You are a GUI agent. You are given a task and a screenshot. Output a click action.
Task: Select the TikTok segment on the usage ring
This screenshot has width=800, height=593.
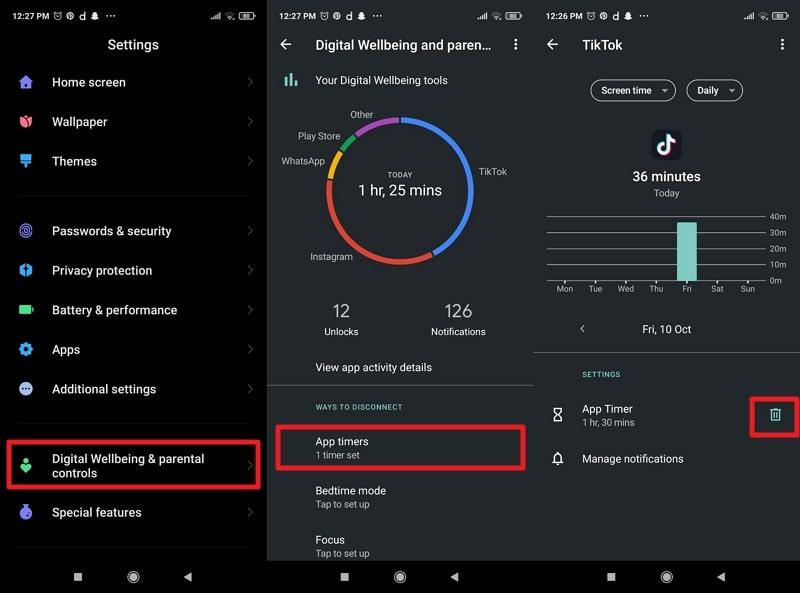470,180
